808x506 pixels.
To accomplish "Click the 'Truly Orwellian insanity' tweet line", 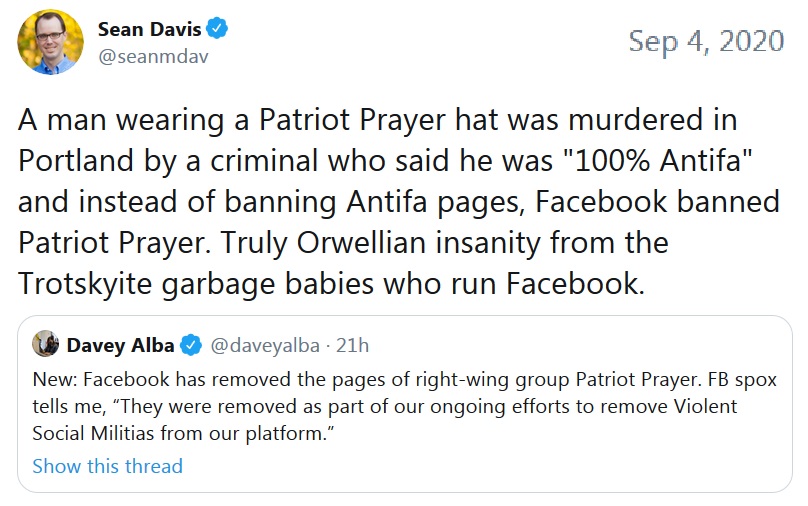I will [x=343, y=242].
